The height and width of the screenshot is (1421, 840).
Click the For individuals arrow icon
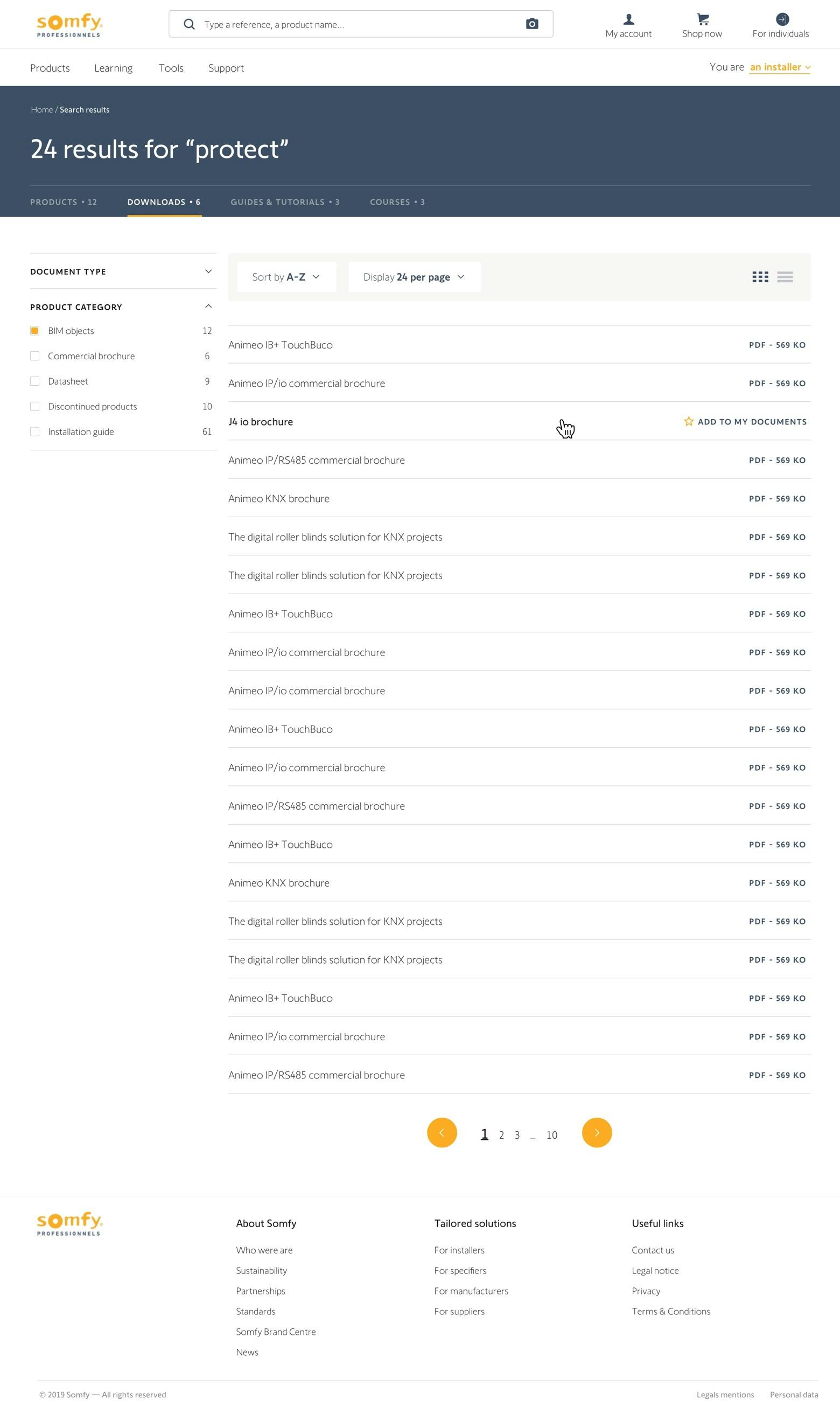[x=782, y=19]
